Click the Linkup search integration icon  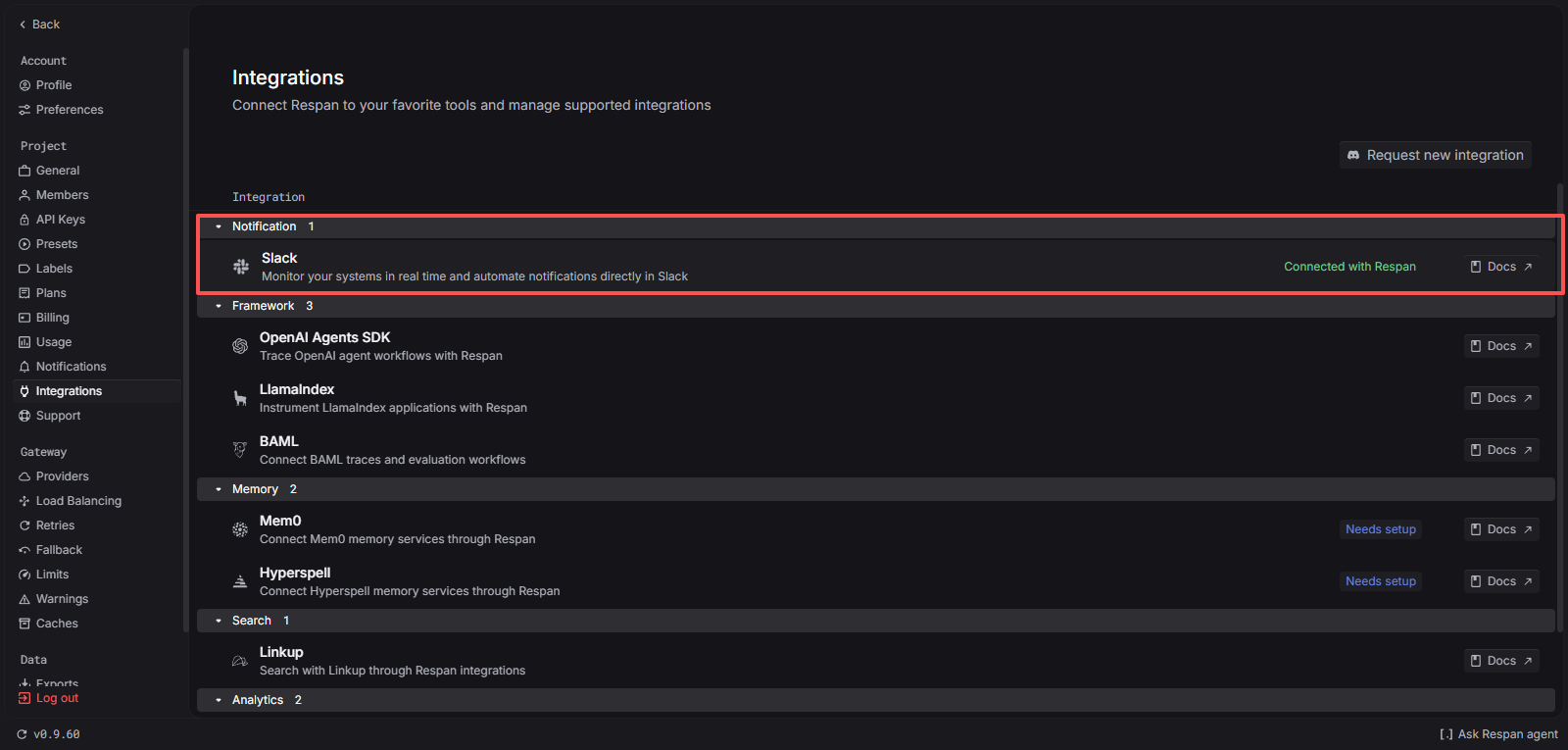coord(240,660)
